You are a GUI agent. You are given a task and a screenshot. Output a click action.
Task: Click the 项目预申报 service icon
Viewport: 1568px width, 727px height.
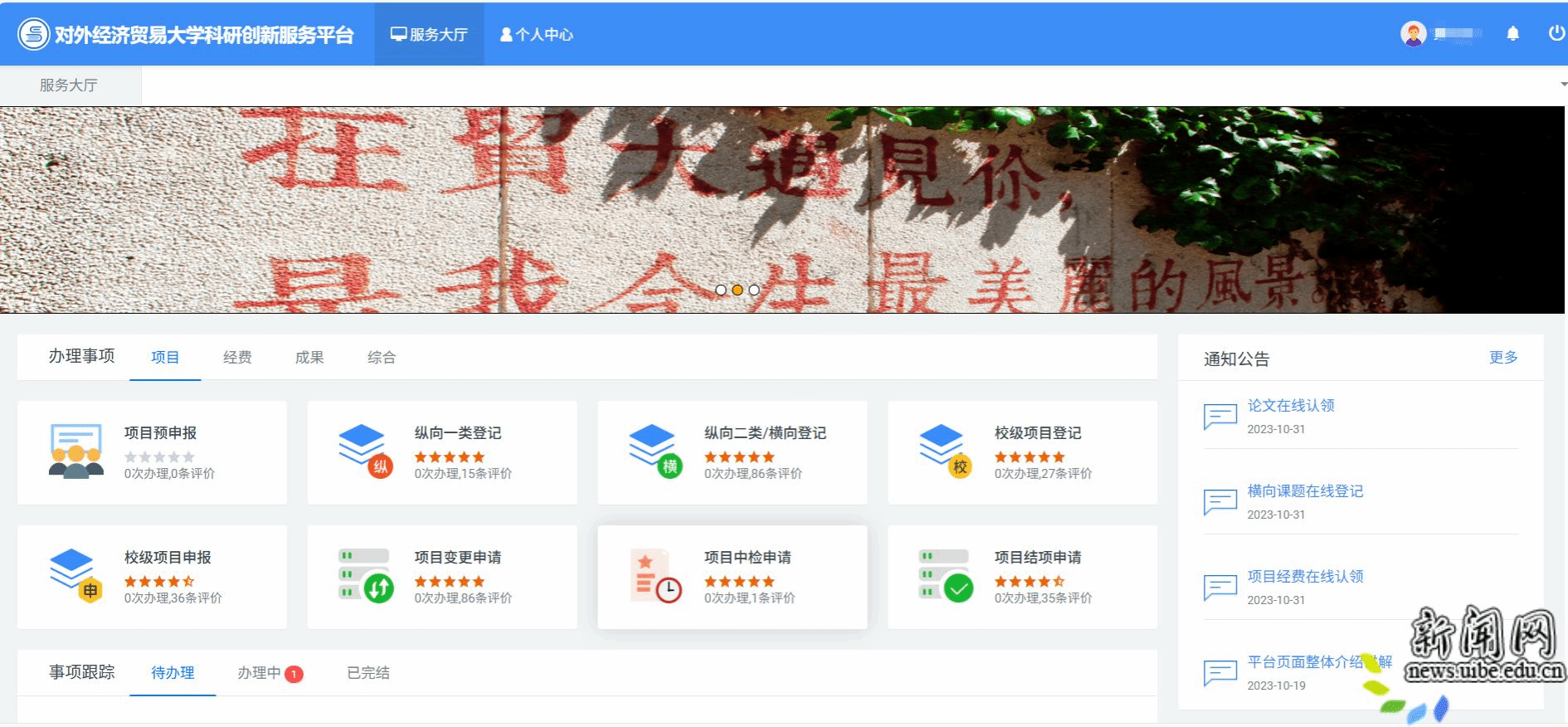75,451
